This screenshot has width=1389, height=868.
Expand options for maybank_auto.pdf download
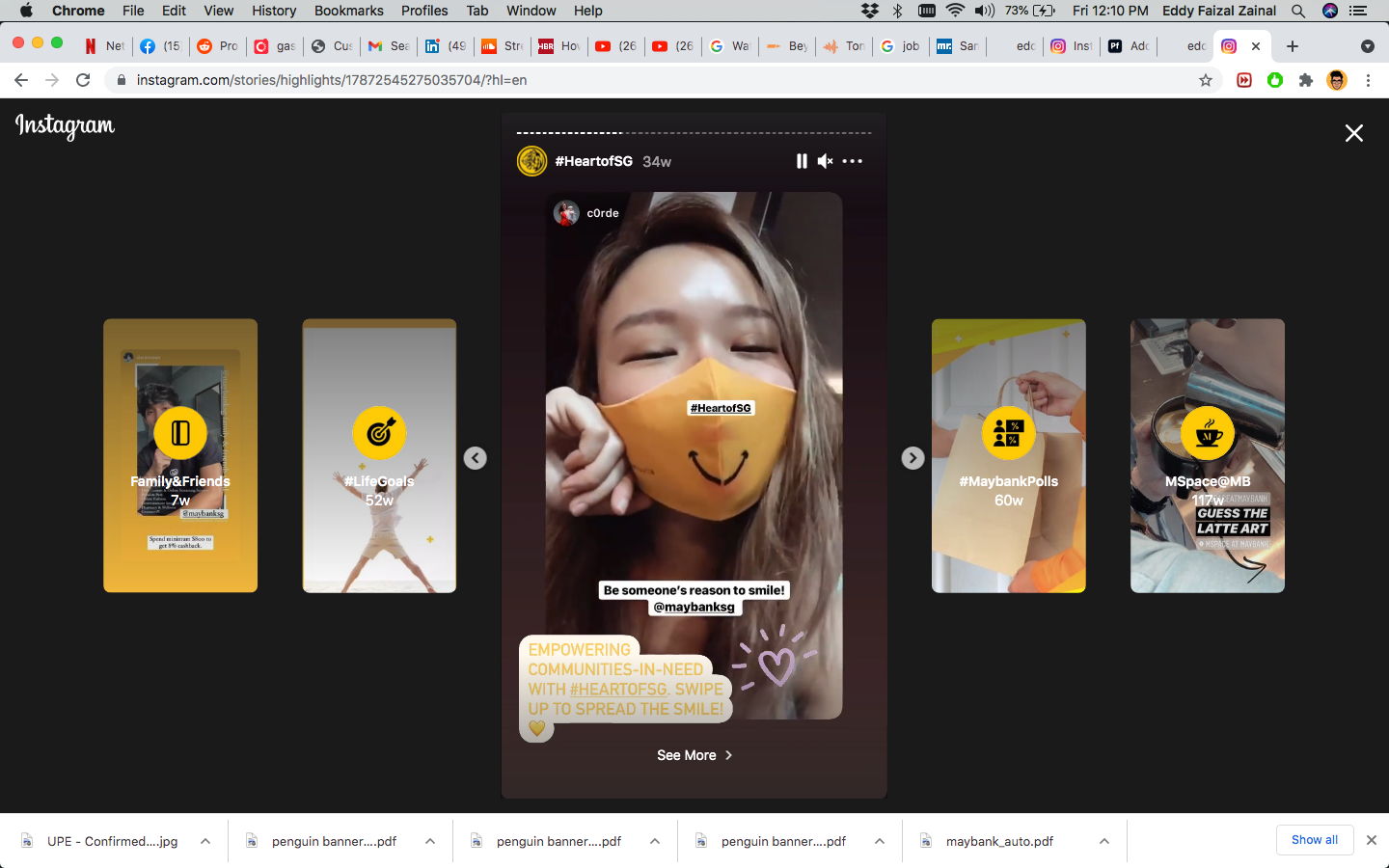(x=1104, y=841)
